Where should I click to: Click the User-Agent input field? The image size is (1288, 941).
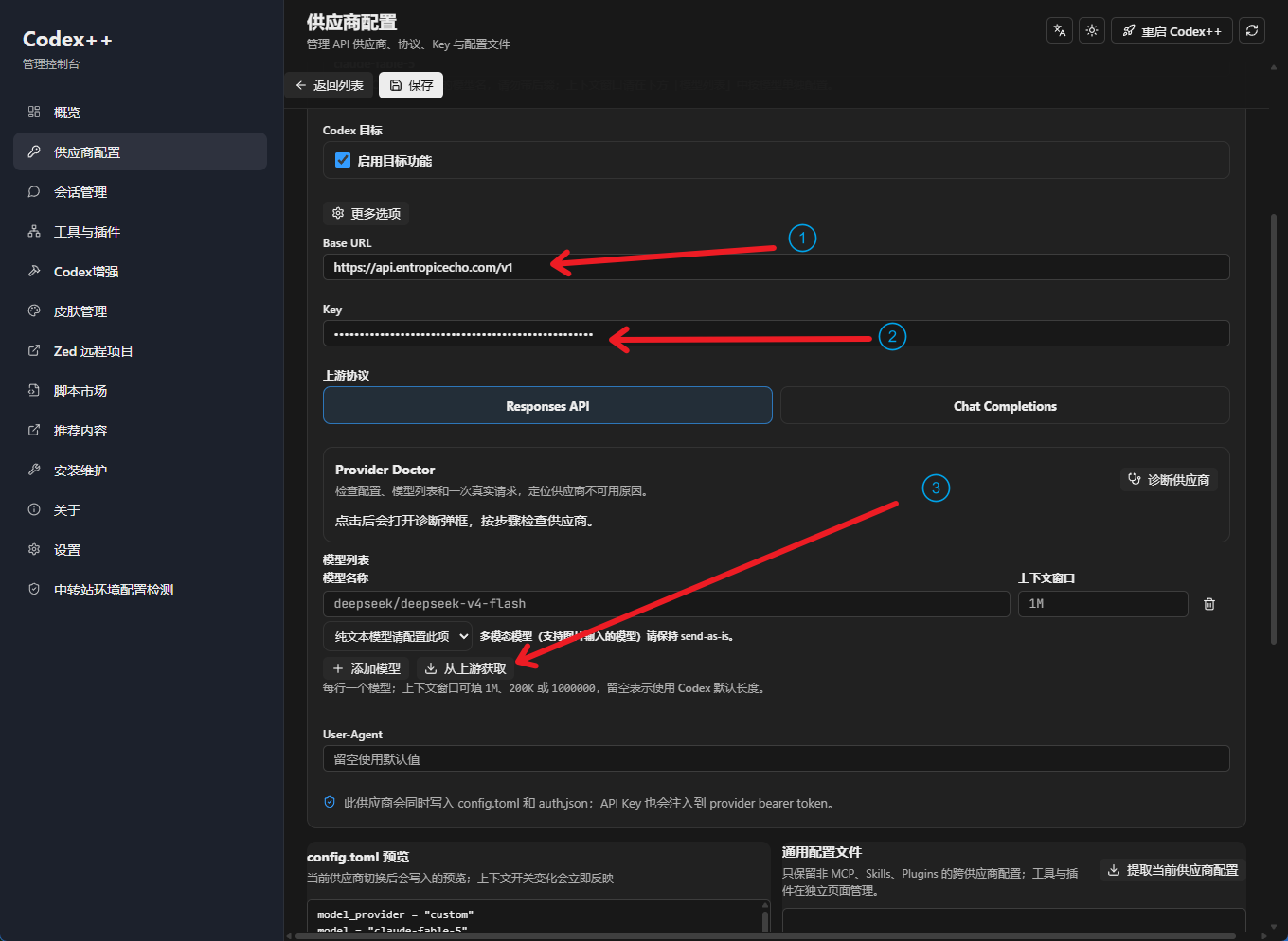776,758
